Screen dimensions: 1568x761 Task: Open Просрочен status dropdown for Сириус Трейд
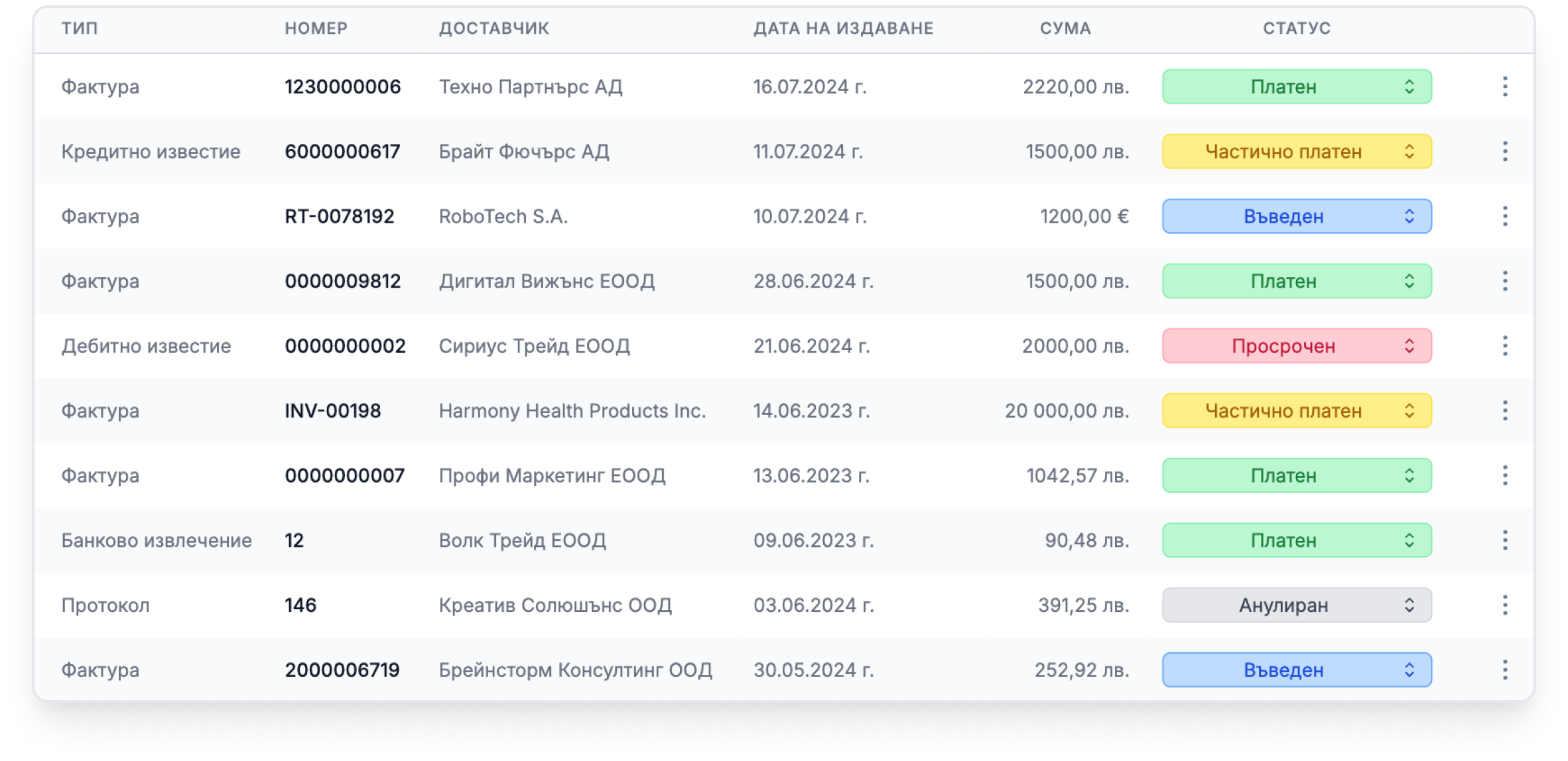(x=1297, y=346)
